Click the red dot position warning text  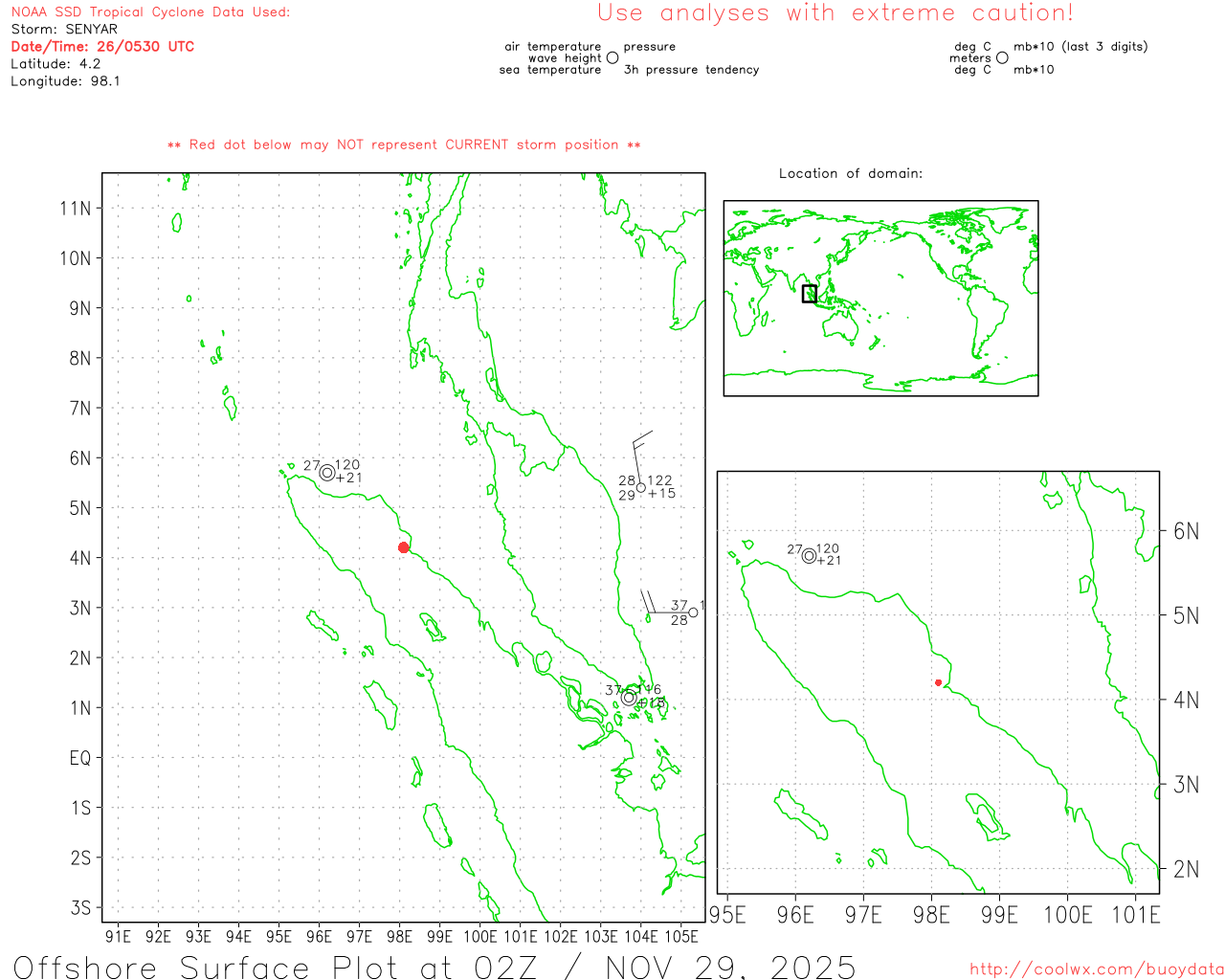404,145
